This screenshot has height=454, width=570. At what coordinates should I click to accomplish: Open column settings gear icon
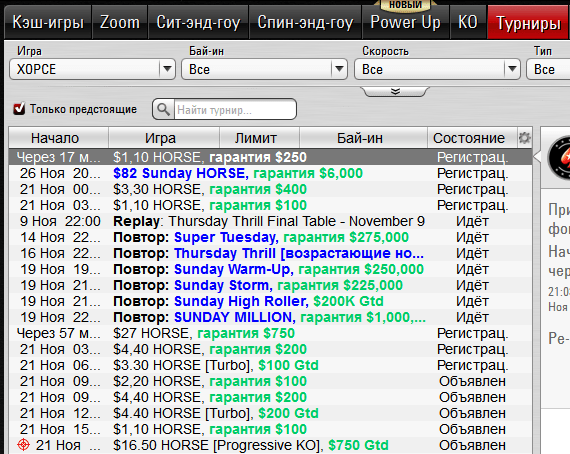tap(525, 138)
